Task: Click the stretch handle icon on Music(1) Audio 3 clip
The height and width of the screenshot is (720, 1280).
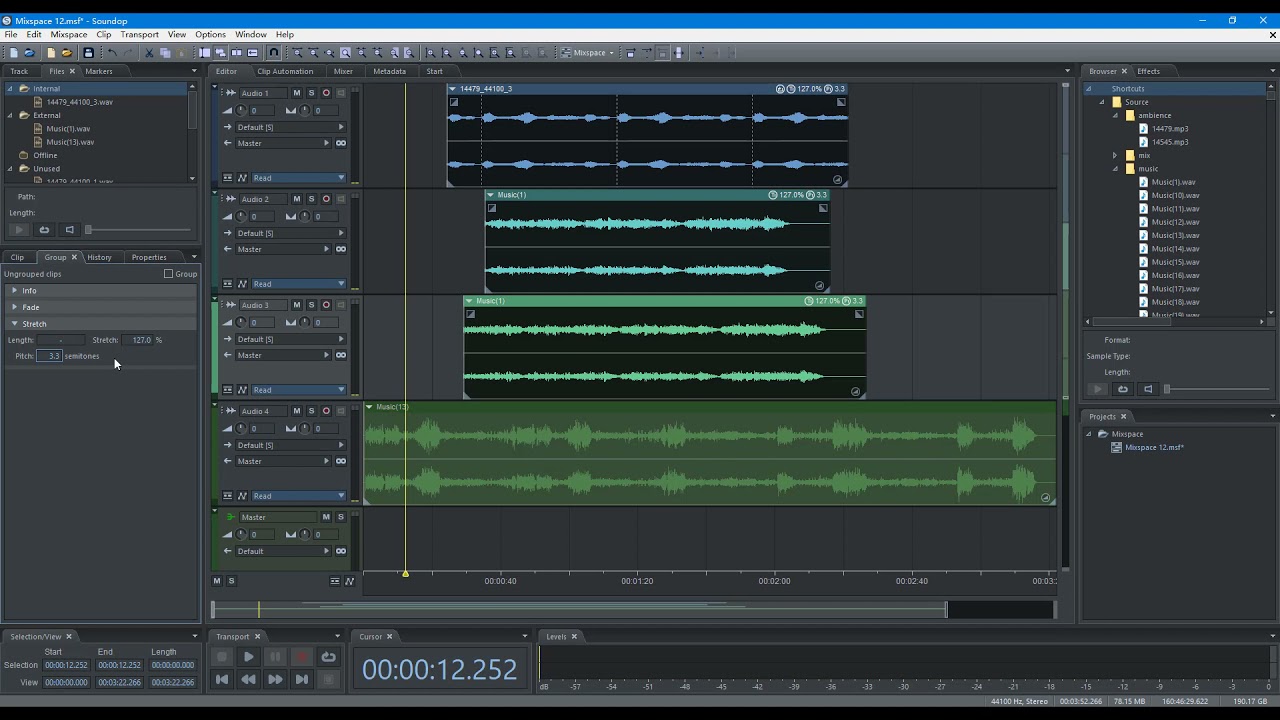Action: click(x=855, y=391)
